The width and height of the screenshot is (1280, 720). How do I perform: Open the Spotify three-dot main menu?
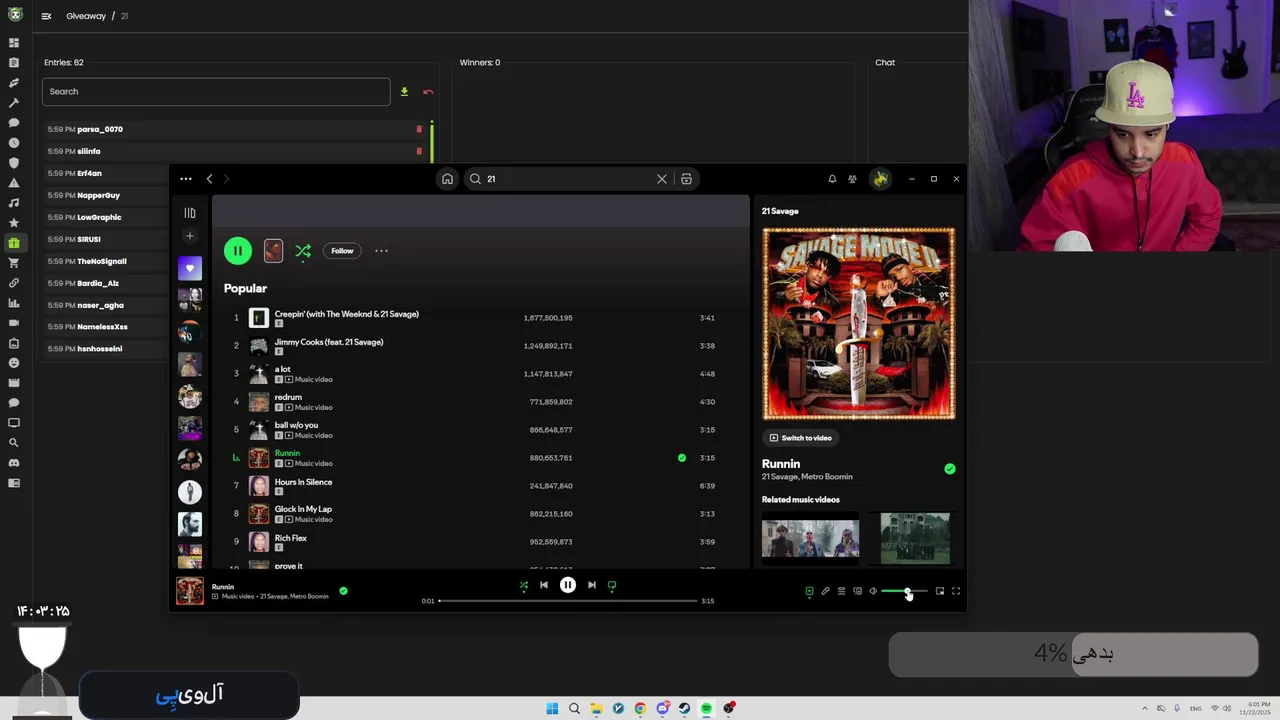click(186, 179)
